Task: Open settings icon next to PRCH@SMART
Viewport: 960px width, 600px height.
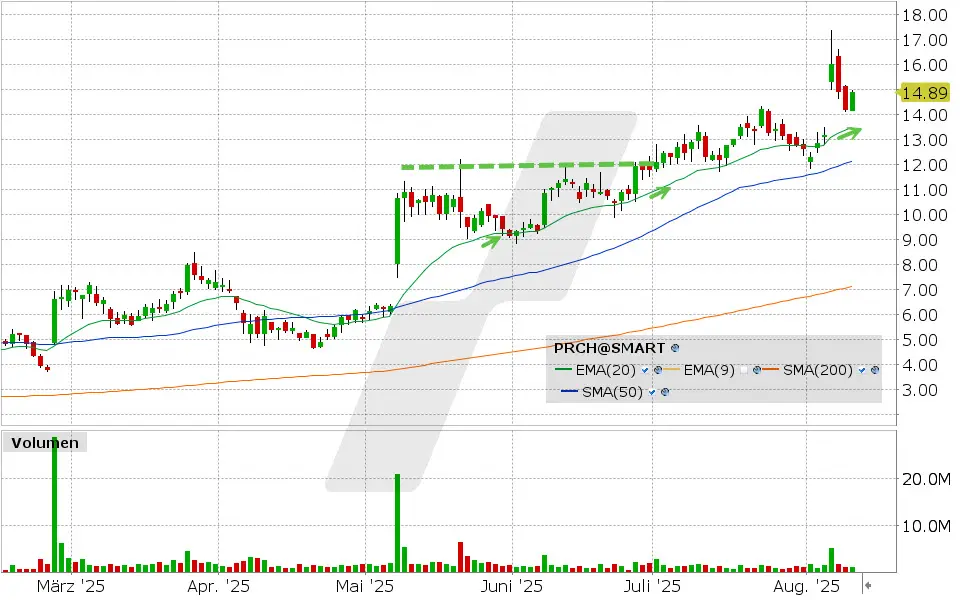Action: (x=675, y=348)
